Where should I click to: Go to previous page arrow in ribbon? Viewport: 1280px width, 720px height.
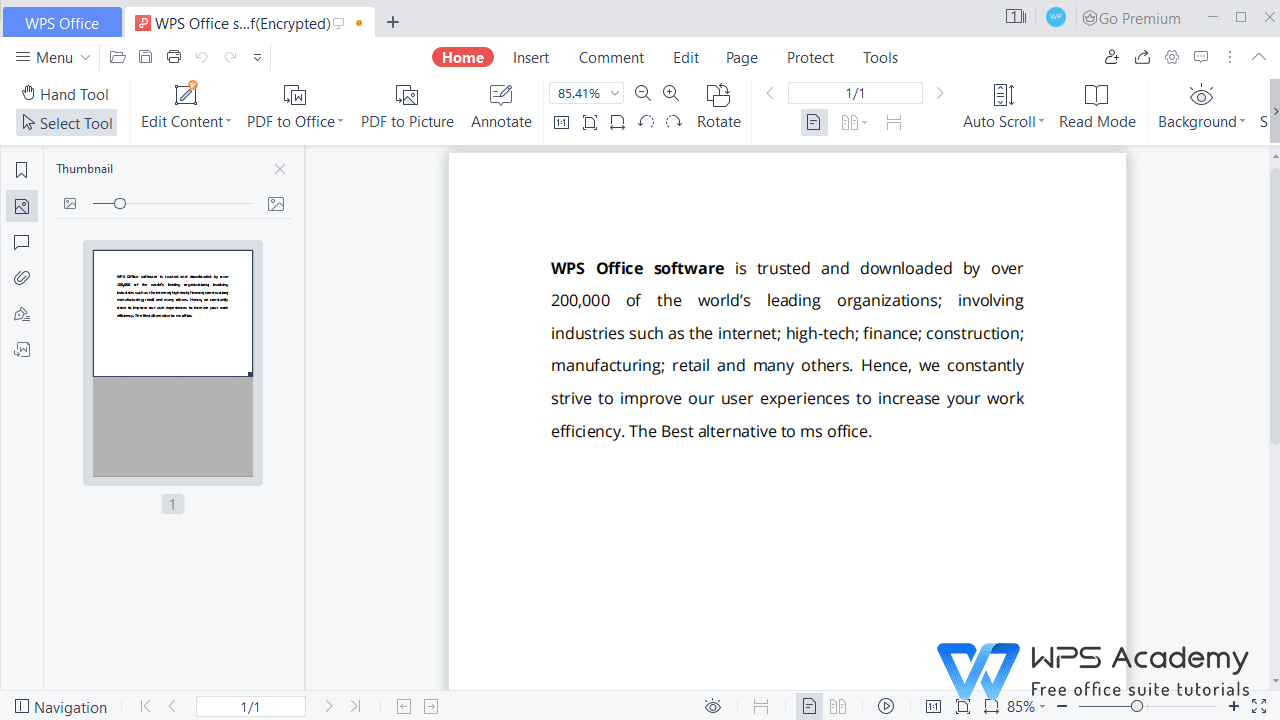(x=770, y=93)
